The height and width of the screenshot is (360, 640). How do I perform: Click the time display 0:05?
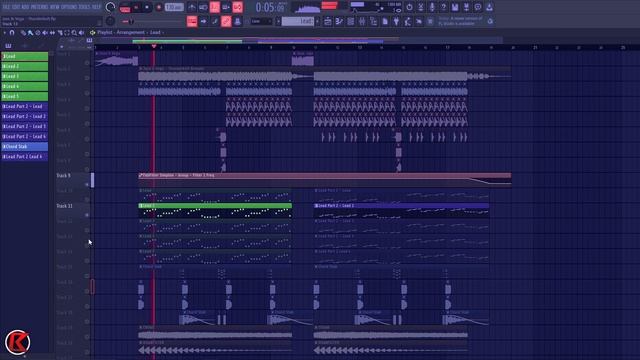(x=271, y=7)
